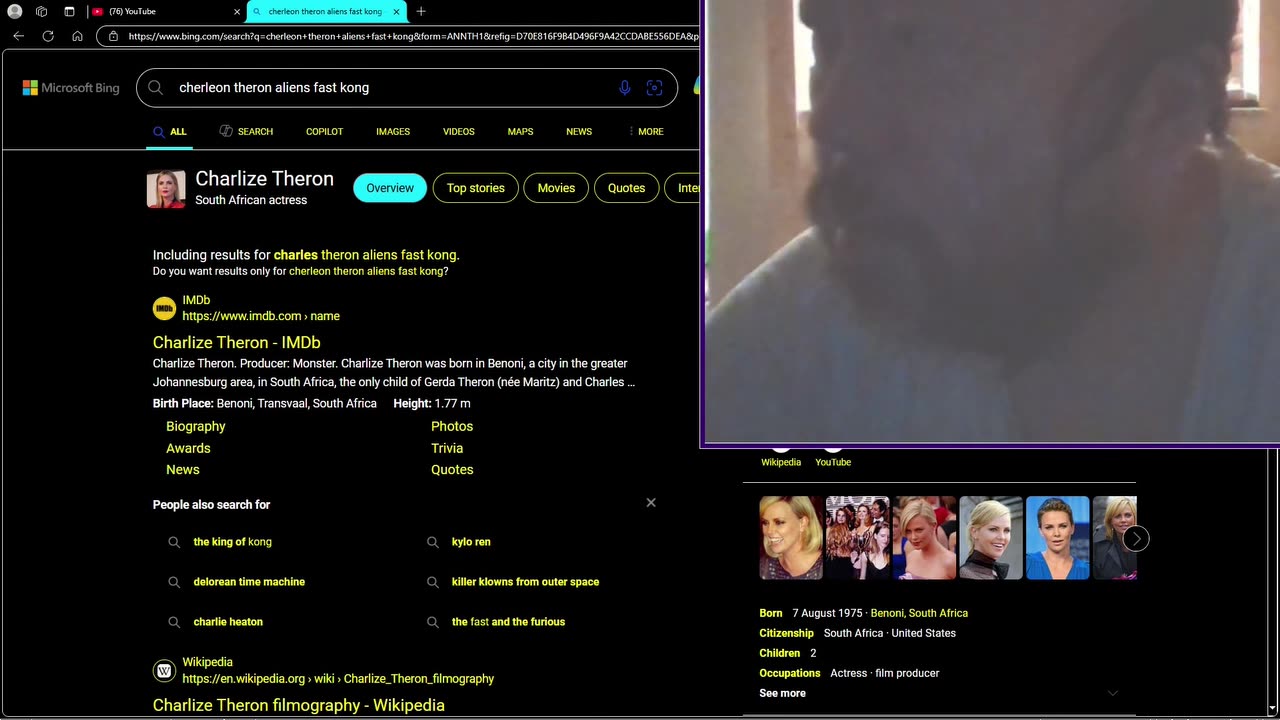
Task: Open Charlize Theron filmography - Wikipedia result
Action: click(299, 705)
